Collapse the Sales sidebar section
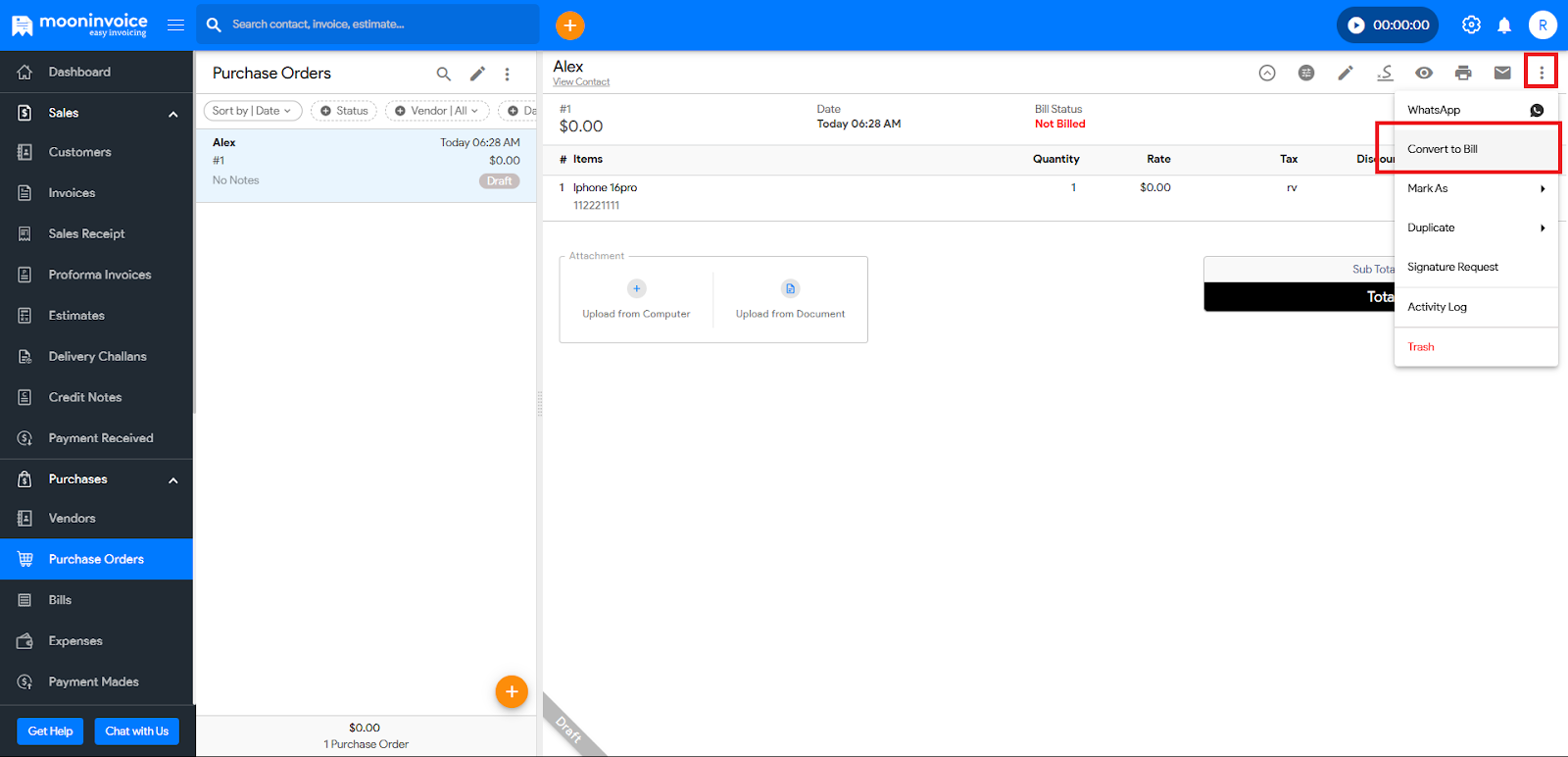 pyautogui.click(x=173, y=114)
